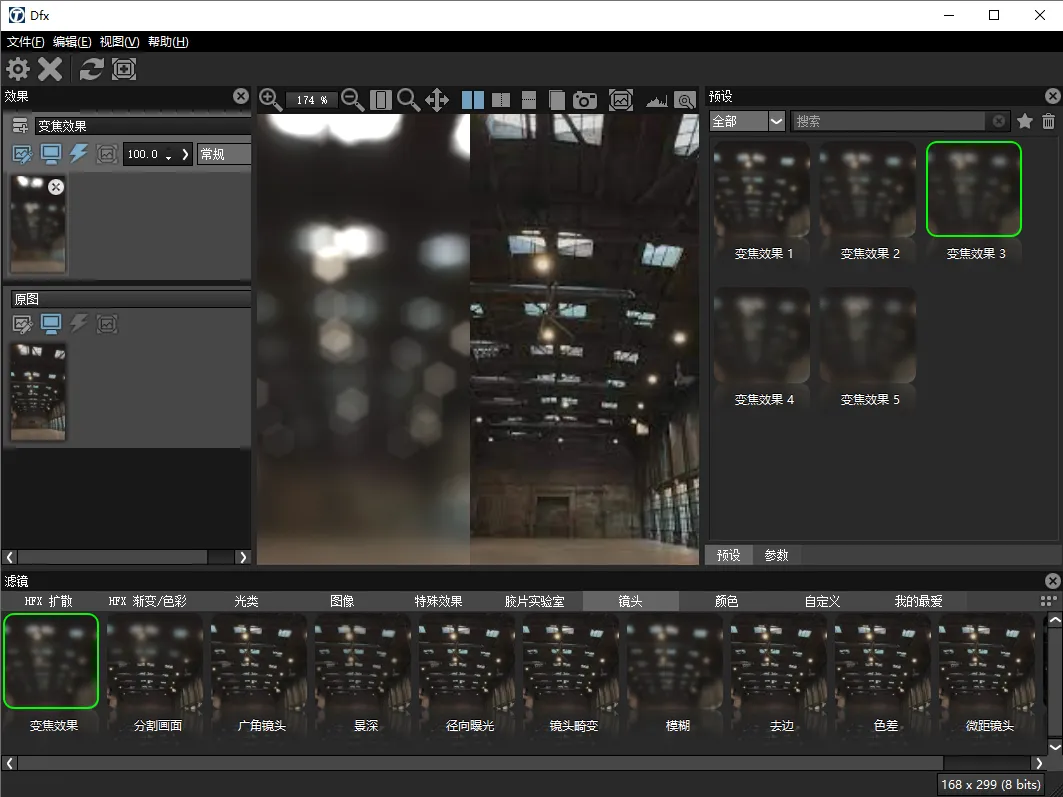This screenshot has height=797, width=1063.
Task: Expand the arrow next to opacity 100.0
Action: tap(185, 154)
